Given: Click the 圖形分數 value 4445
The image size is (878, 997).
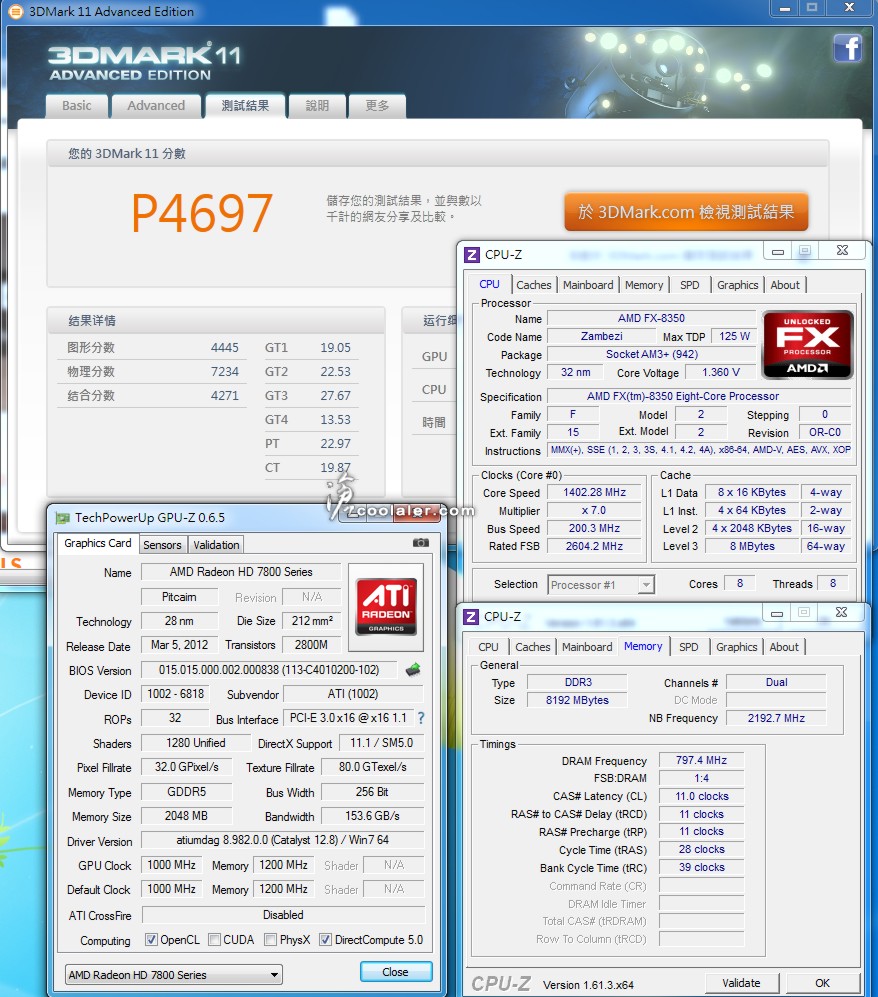Looking at the screenshot, I should click(224, 348).
